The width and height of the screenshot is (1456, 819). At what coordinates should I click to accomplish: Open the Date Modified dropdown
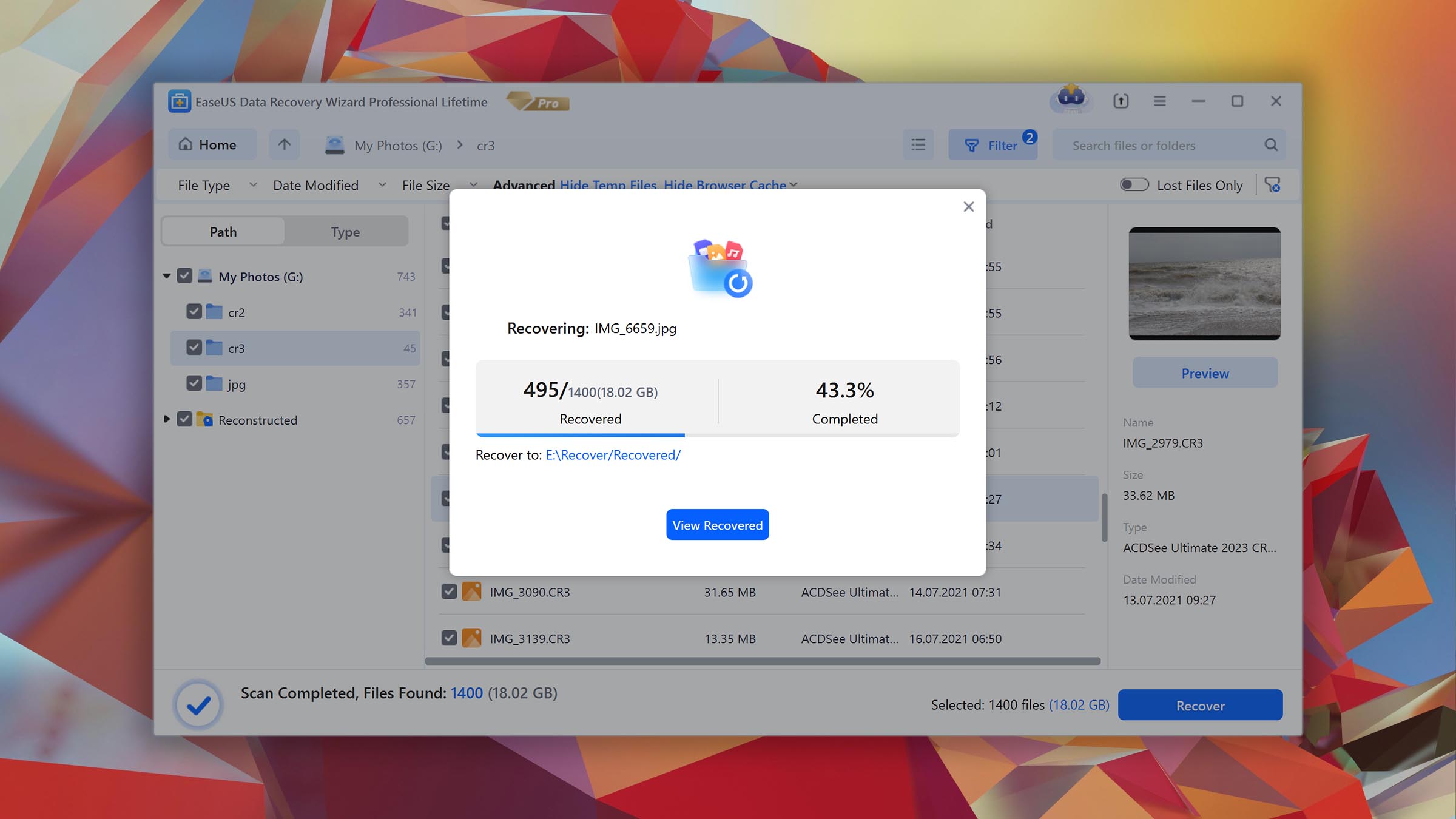(x=329, y=185)
